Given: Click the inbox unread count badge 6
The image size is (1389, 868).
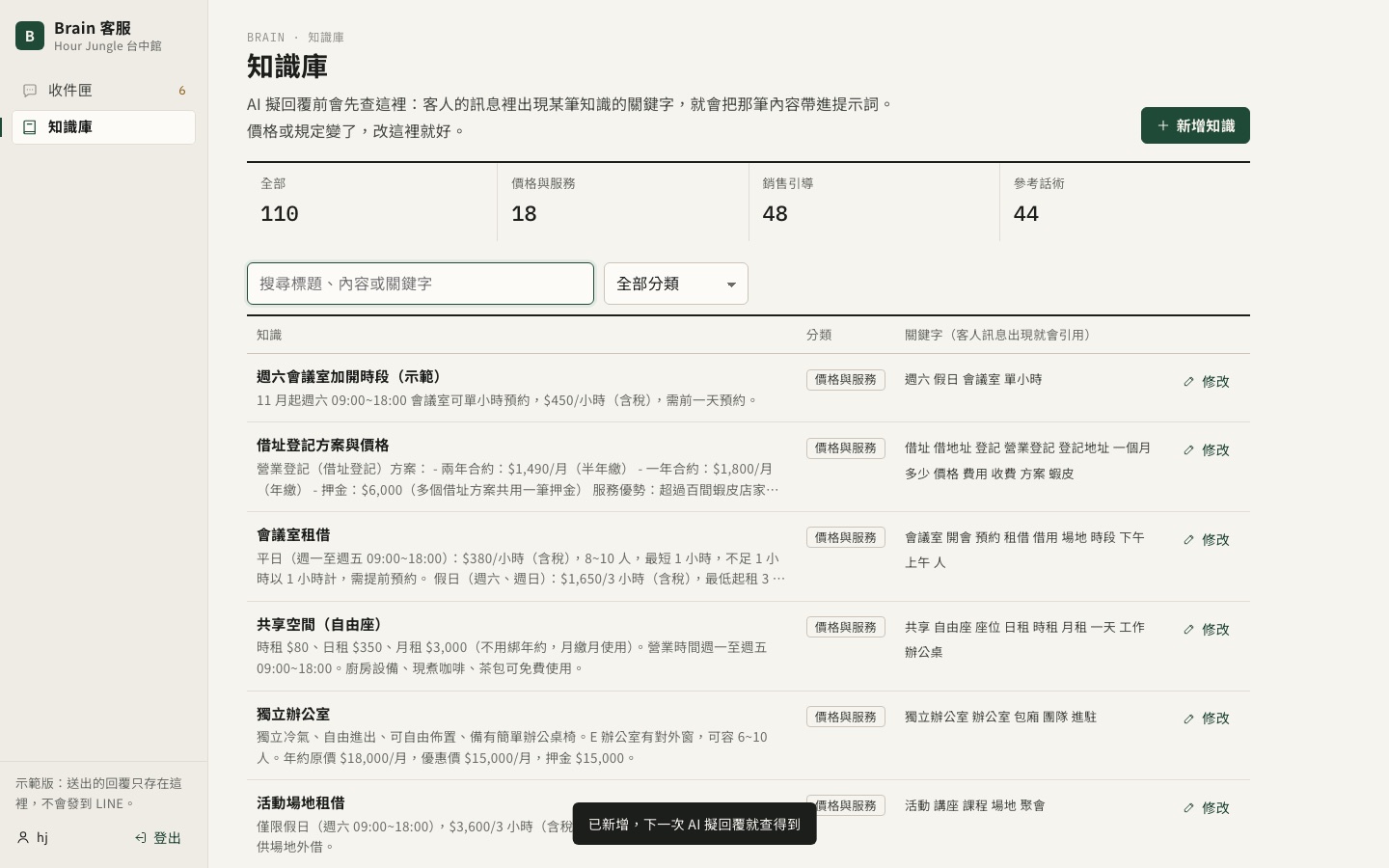Looking at the screenshot, I should pos(182,91).
